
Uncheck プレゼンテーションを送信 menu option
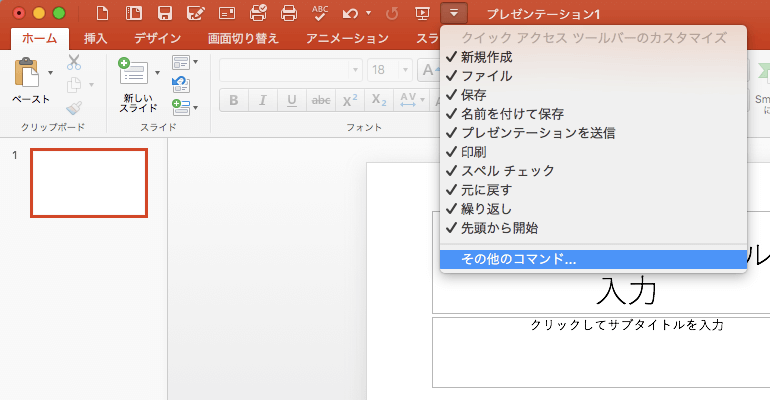[593, 133]
